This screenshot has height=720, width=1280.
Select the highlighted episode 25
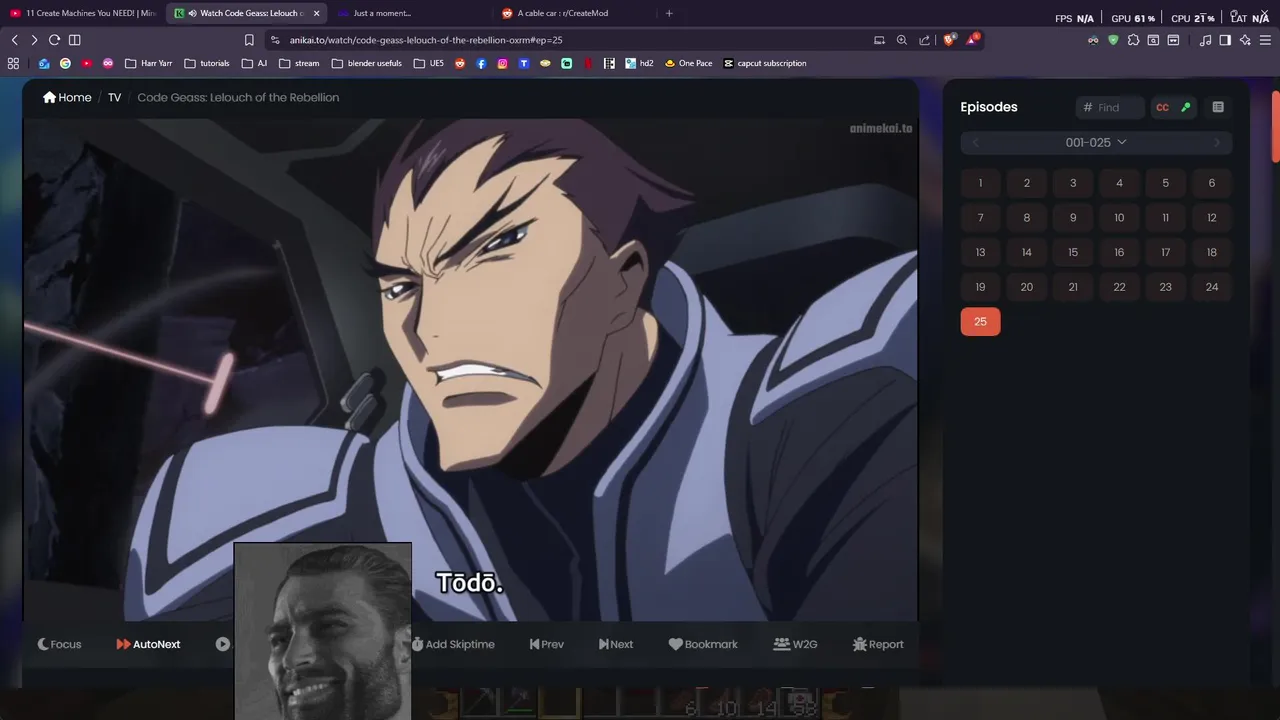pos(980,321)
